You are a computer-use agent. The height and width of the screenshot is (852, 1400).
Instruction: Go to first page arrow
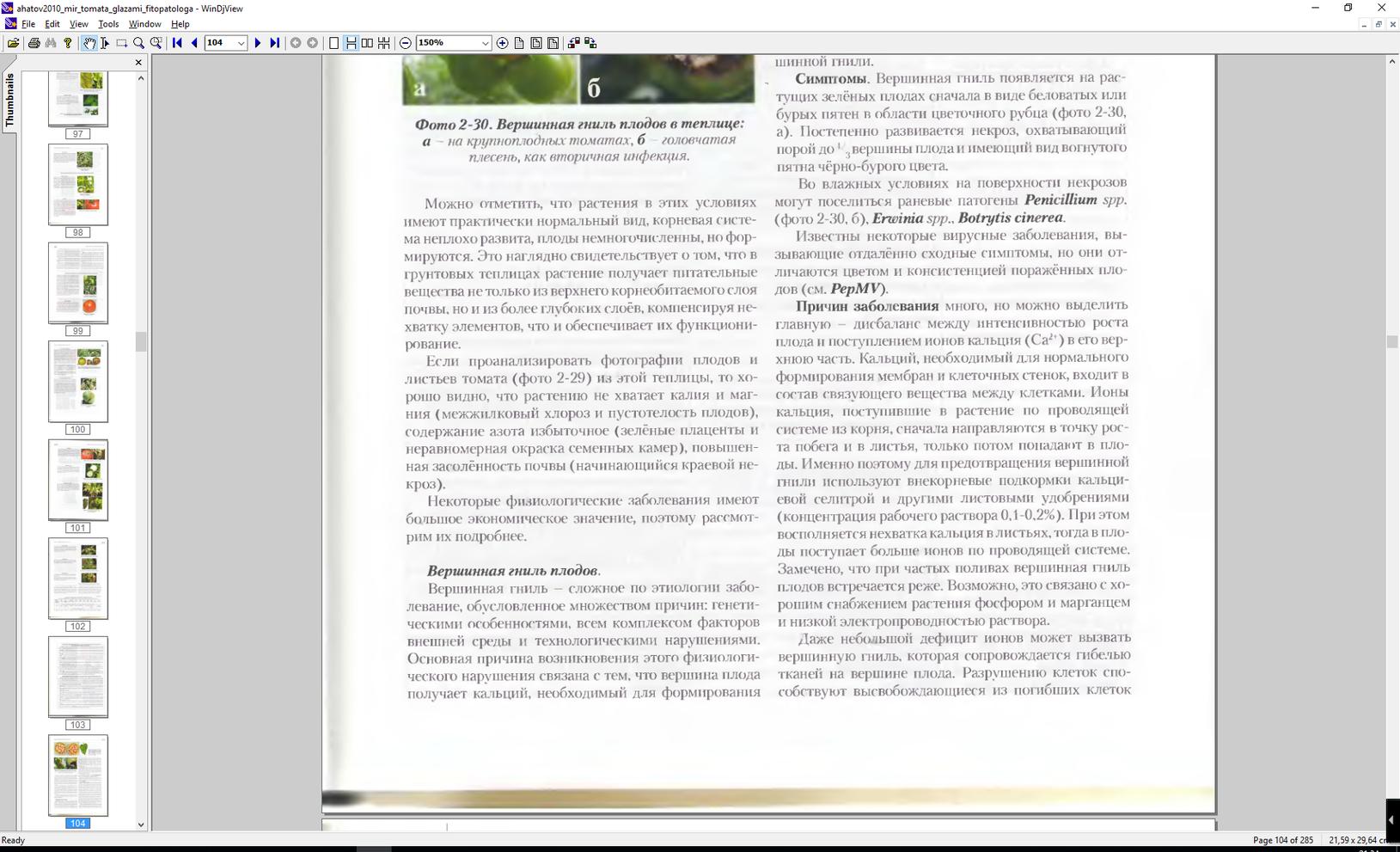(x=177, y=43)
